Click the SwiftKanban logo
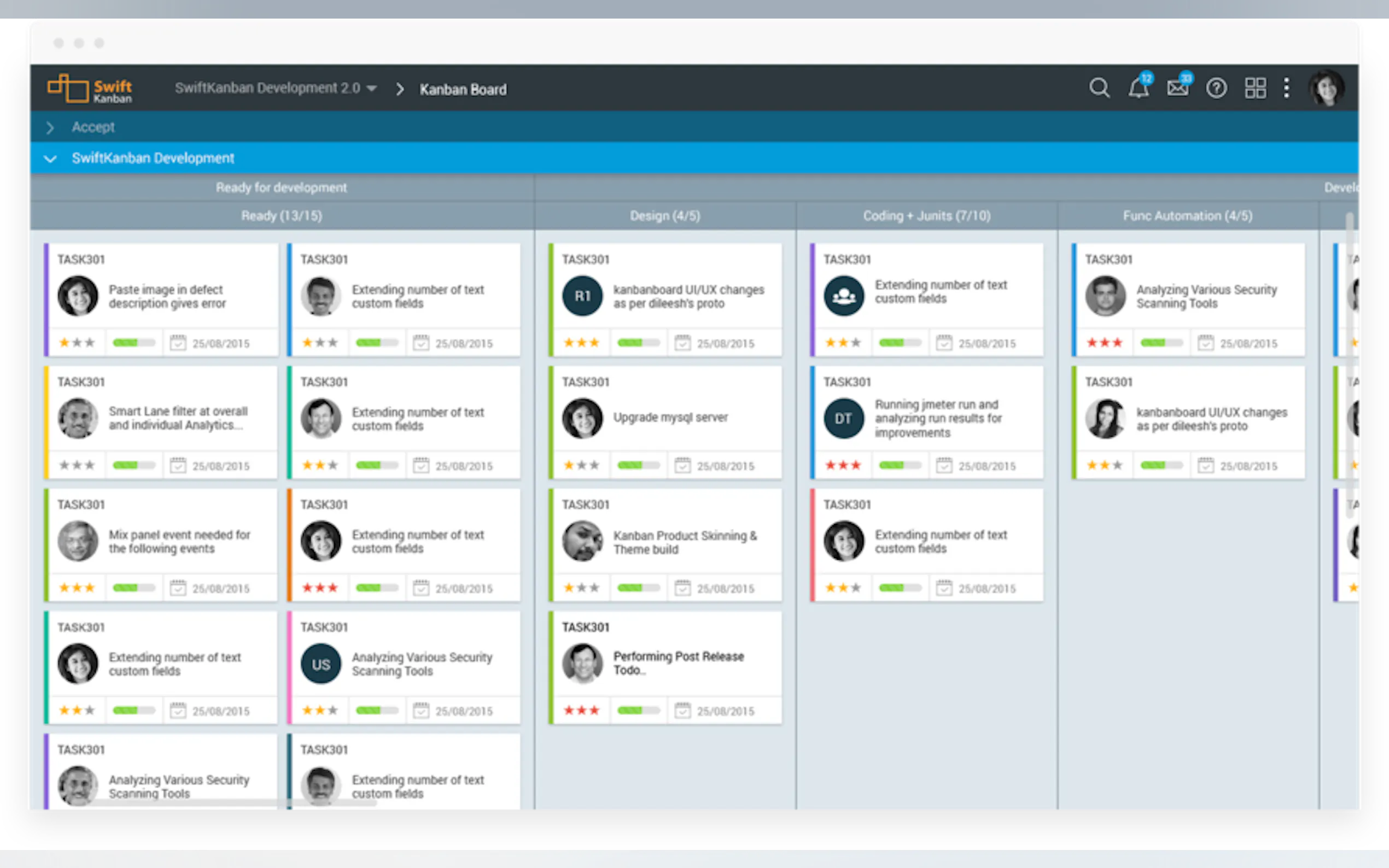 [90, 89]
